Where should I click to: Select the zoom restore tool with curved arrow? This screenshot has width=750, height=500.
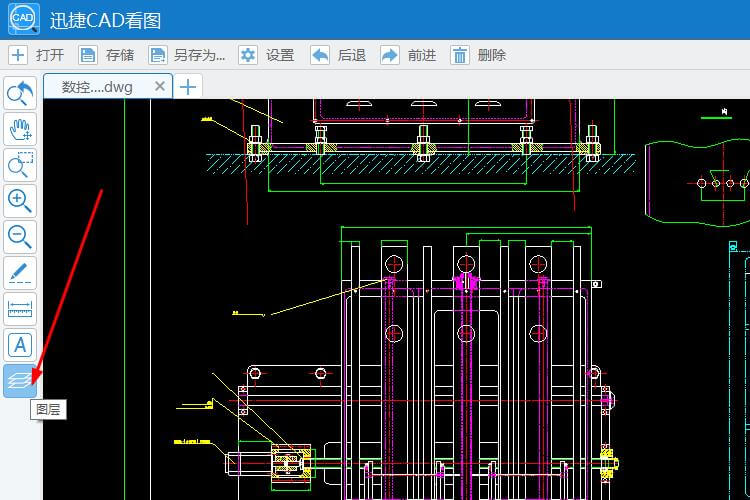(x=20, y=93)
